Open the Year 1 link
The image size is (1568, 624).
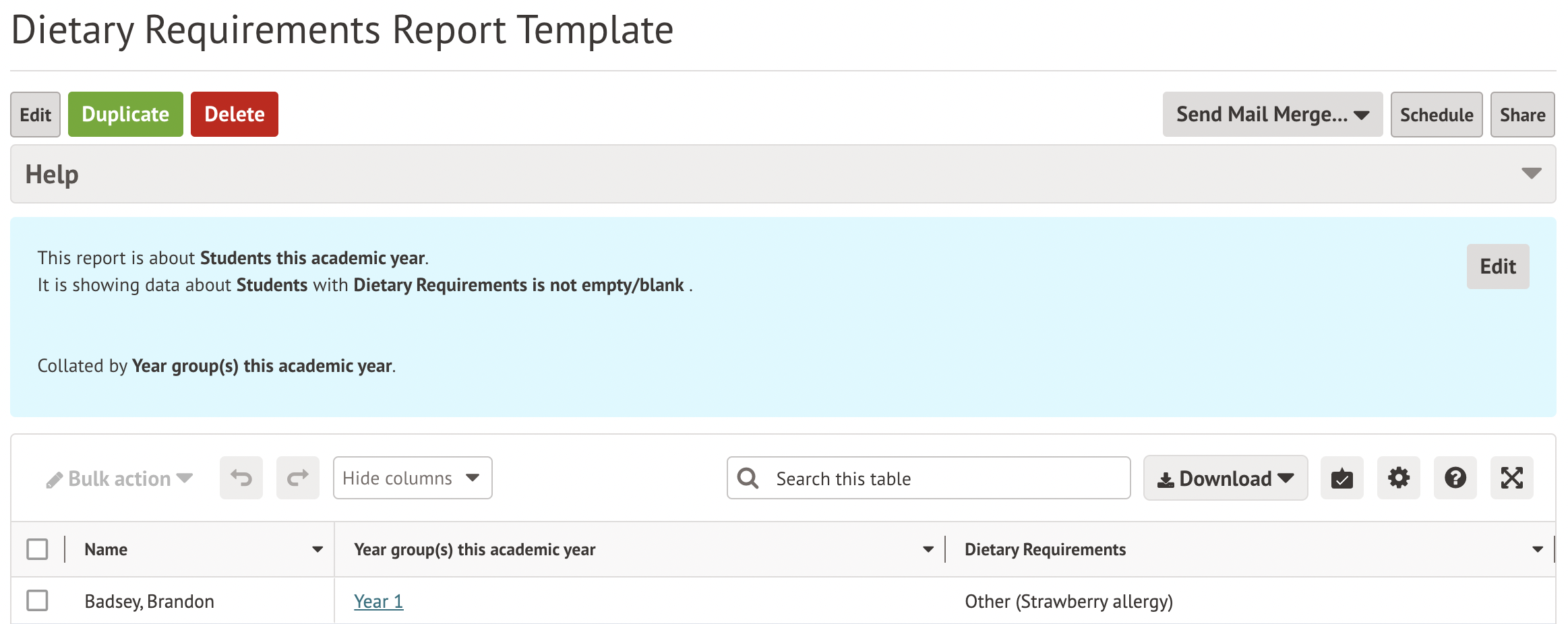pyautogui.click(x=378, y=601)
